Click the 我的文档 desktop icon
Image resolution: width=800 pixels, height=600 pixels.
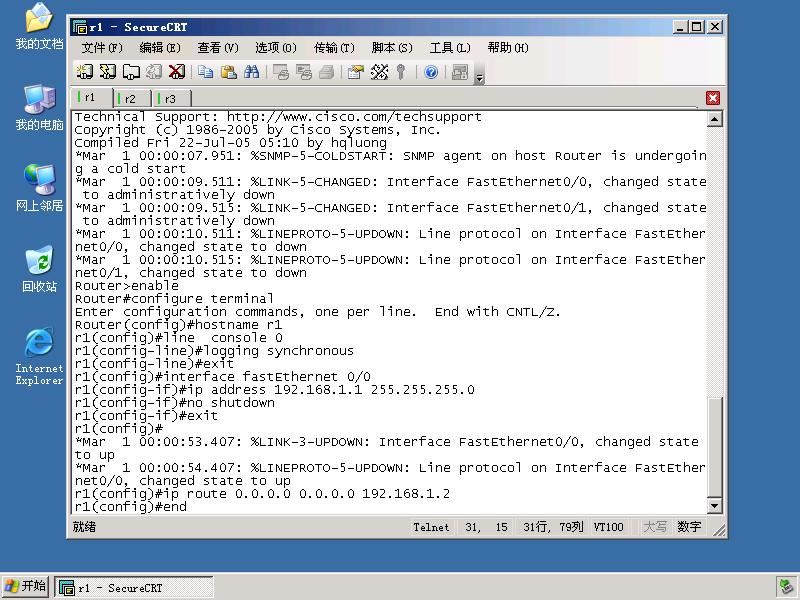[39, 26]
